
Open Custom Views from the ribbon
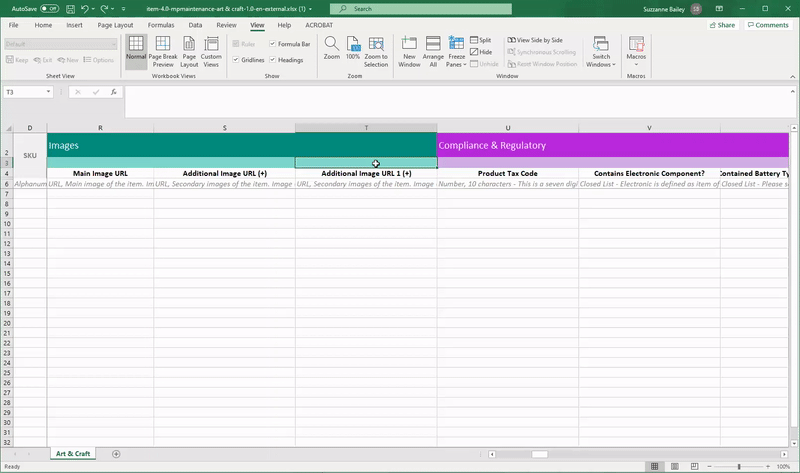pyautogui.click(x=211, y=52)
